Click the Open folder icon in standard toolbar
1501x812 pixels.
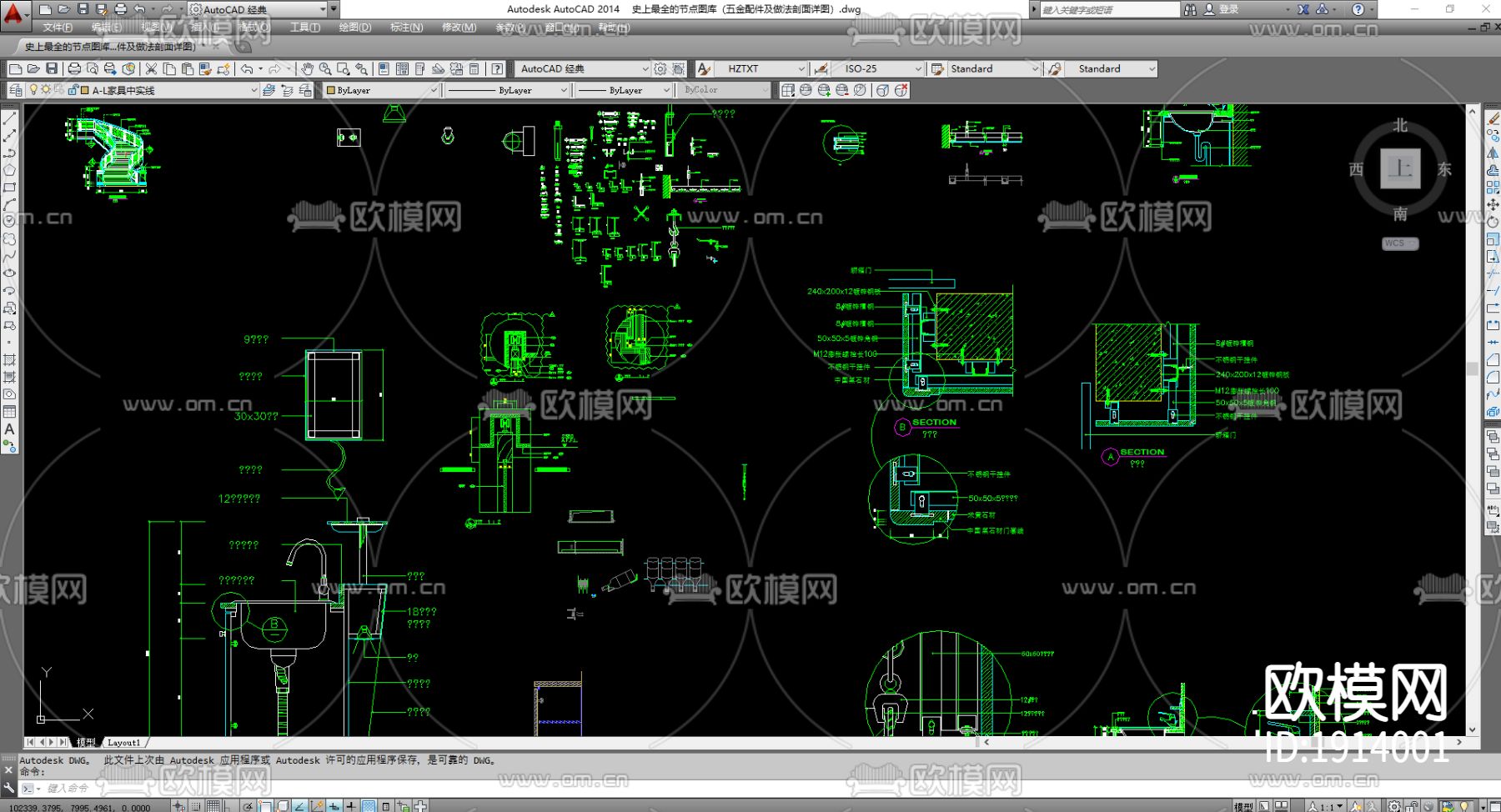(33, 68)
